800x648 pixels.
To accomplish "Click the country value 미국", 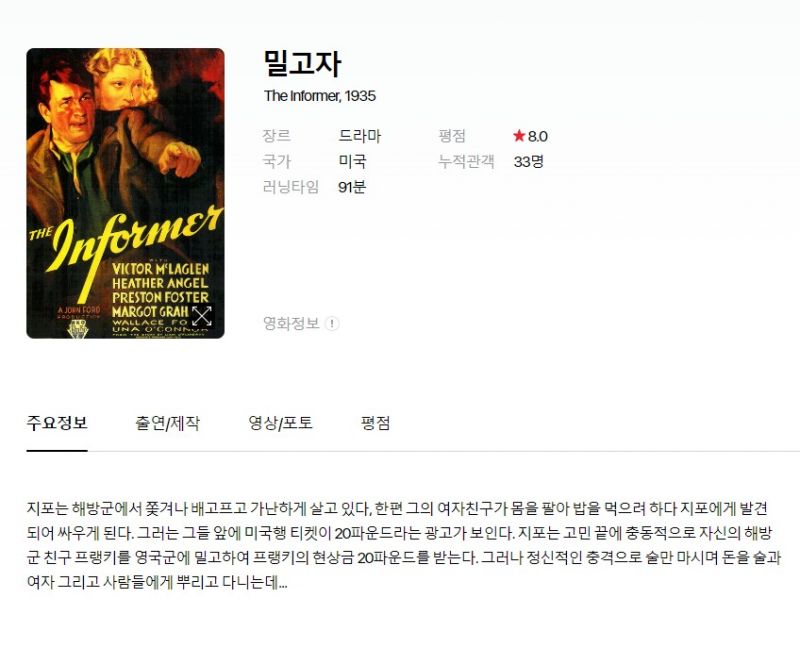I will 353,161.
